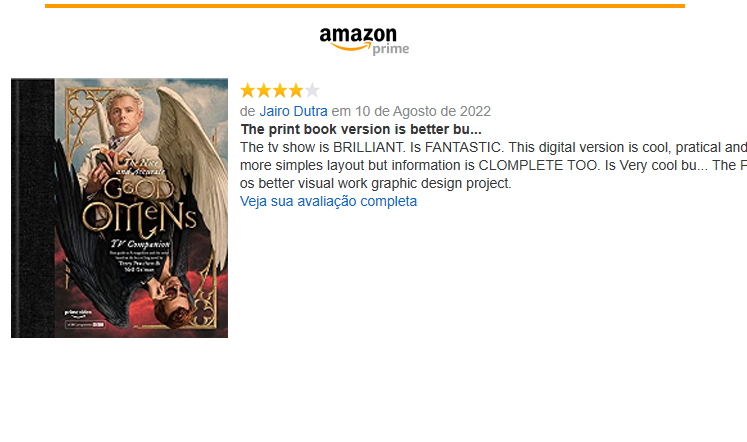
Task: Click the Amazon Prime logo
Action: [364, 41]
